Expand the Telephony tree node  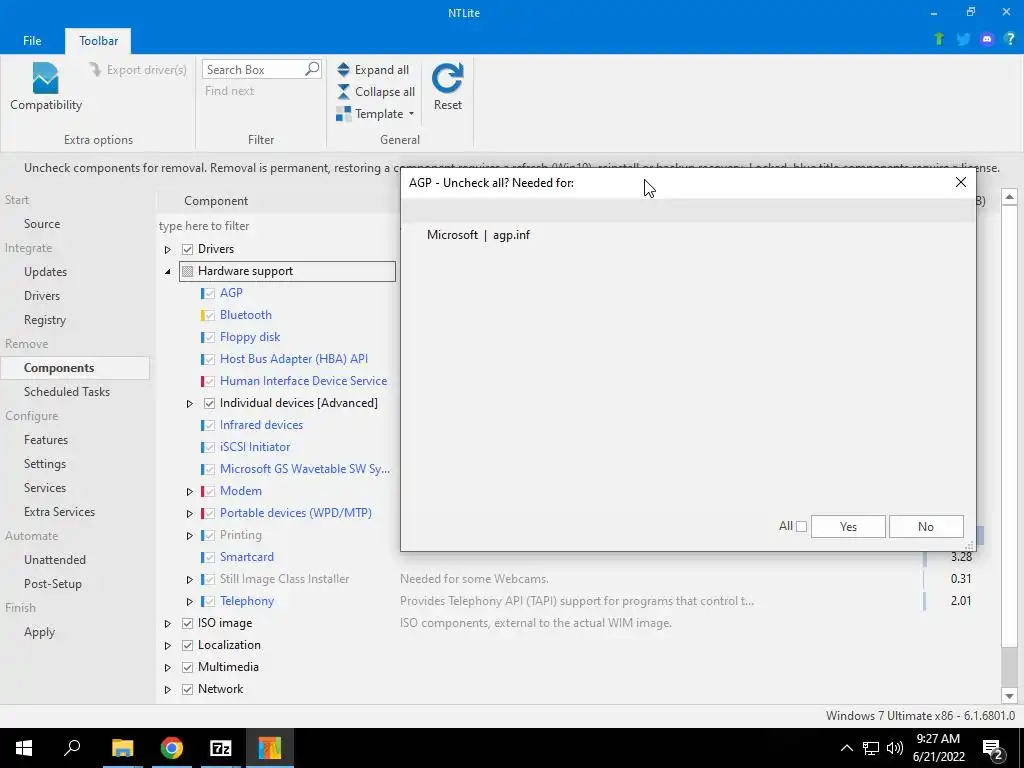tap(189, 601)
